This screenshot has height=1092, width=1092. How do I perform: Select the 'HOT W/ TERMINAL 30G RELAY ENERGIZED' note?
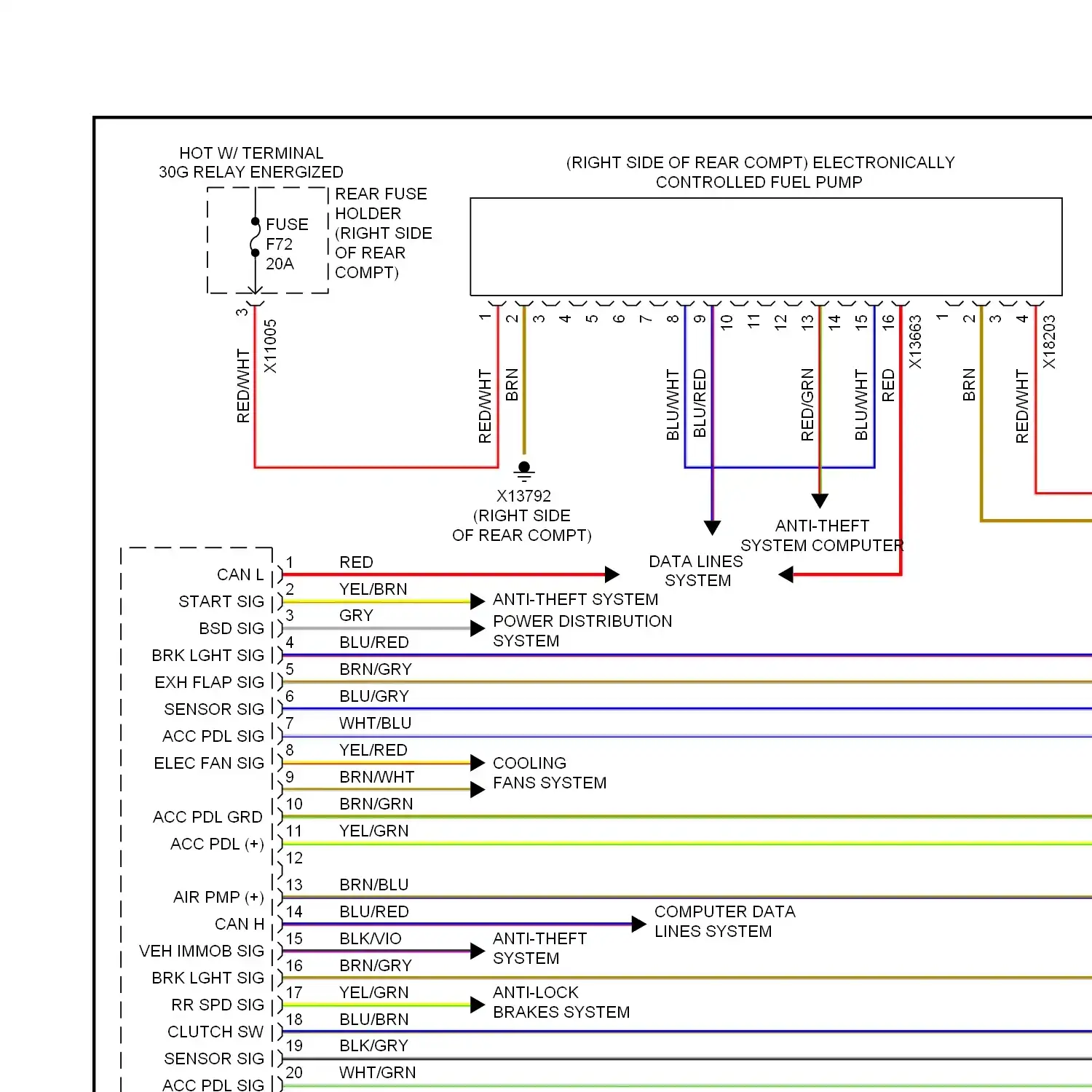pos(251,162)
